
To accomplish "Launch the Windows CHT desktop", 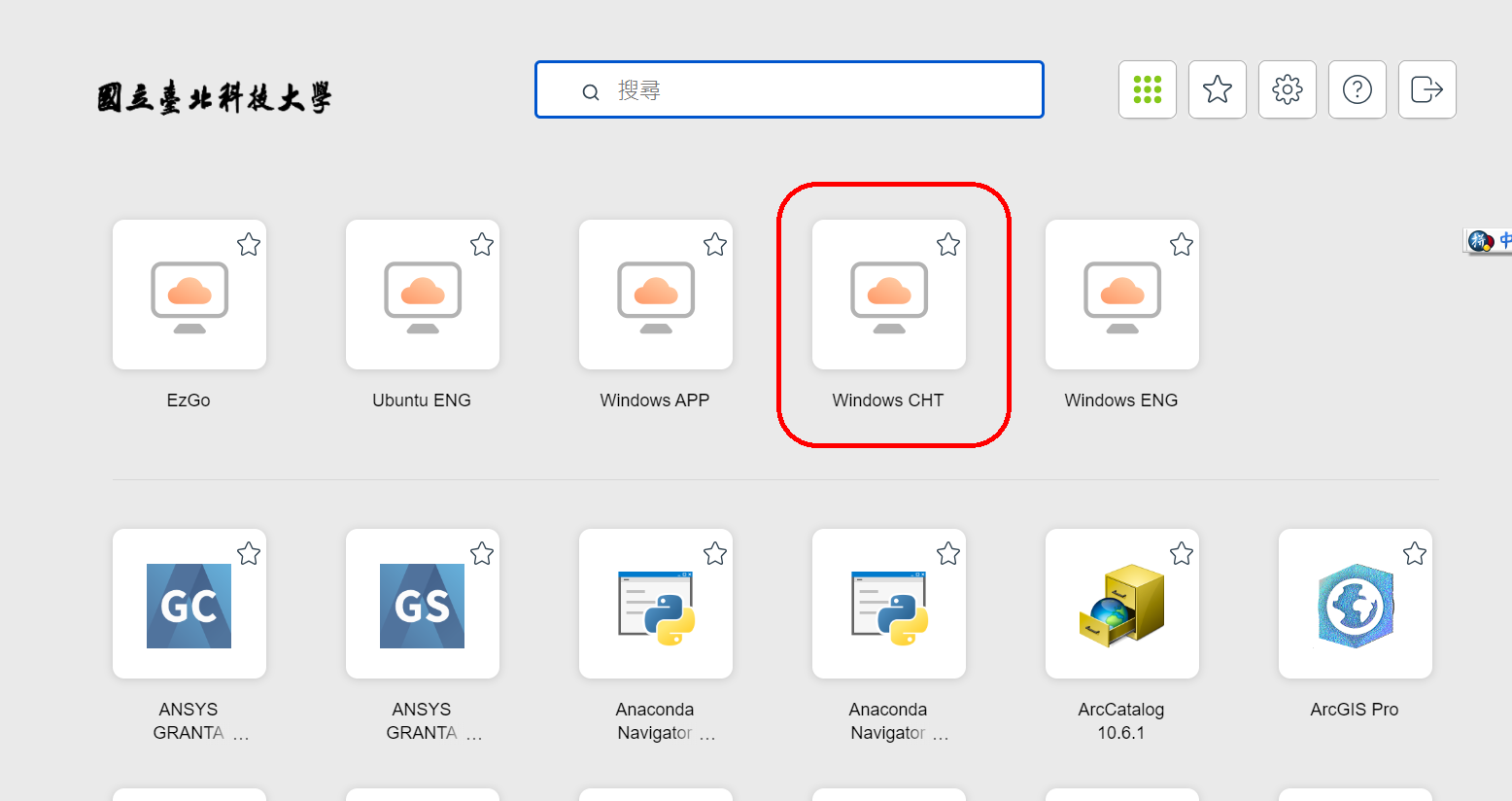I will pos(889,296).
